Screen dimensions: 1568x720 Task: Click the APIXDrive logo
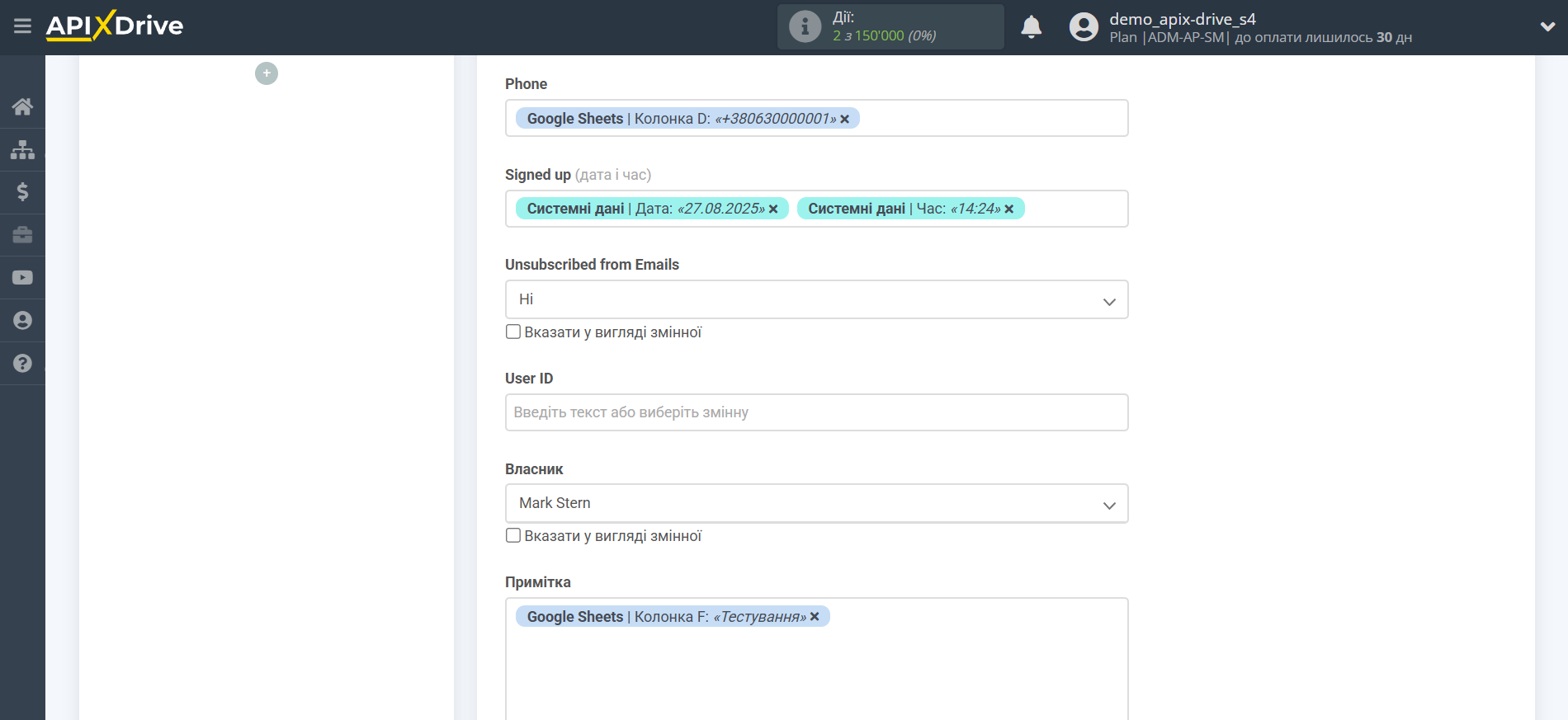pos(115,26)
